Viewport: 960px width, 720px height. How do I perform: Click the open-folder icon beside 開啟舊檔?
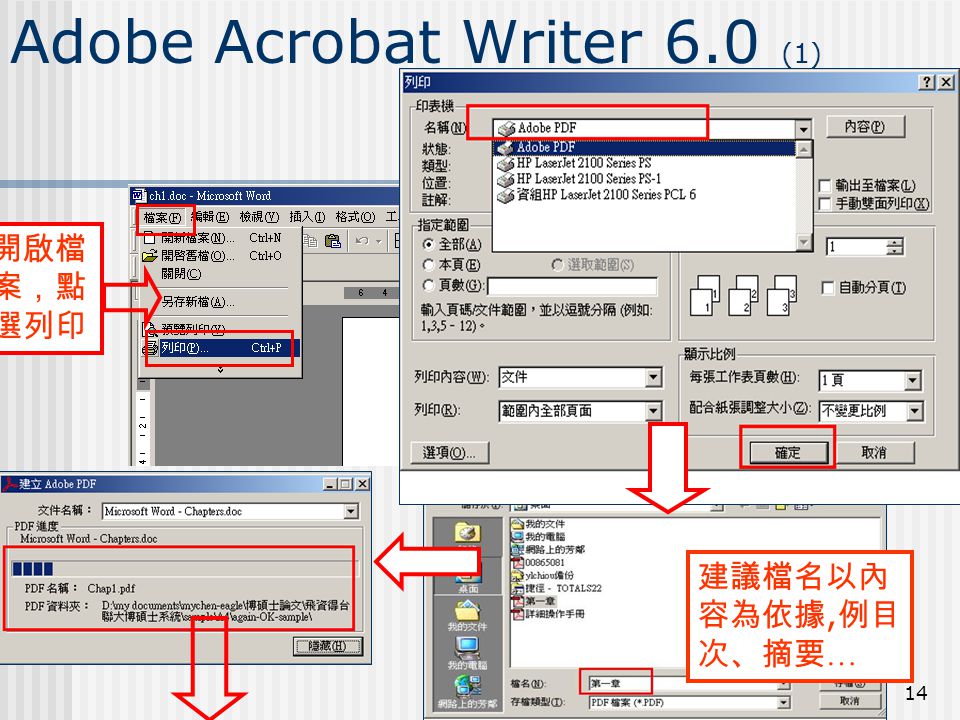[x=150, y=256]
